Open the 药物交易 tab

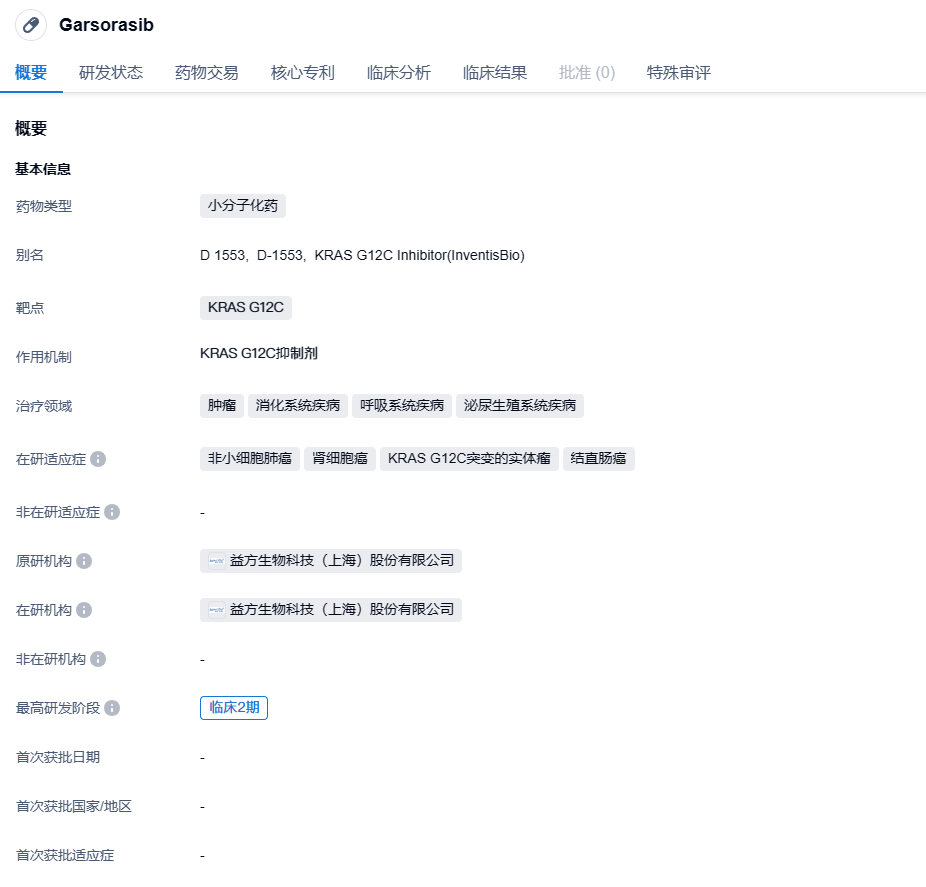pos(207,73)
